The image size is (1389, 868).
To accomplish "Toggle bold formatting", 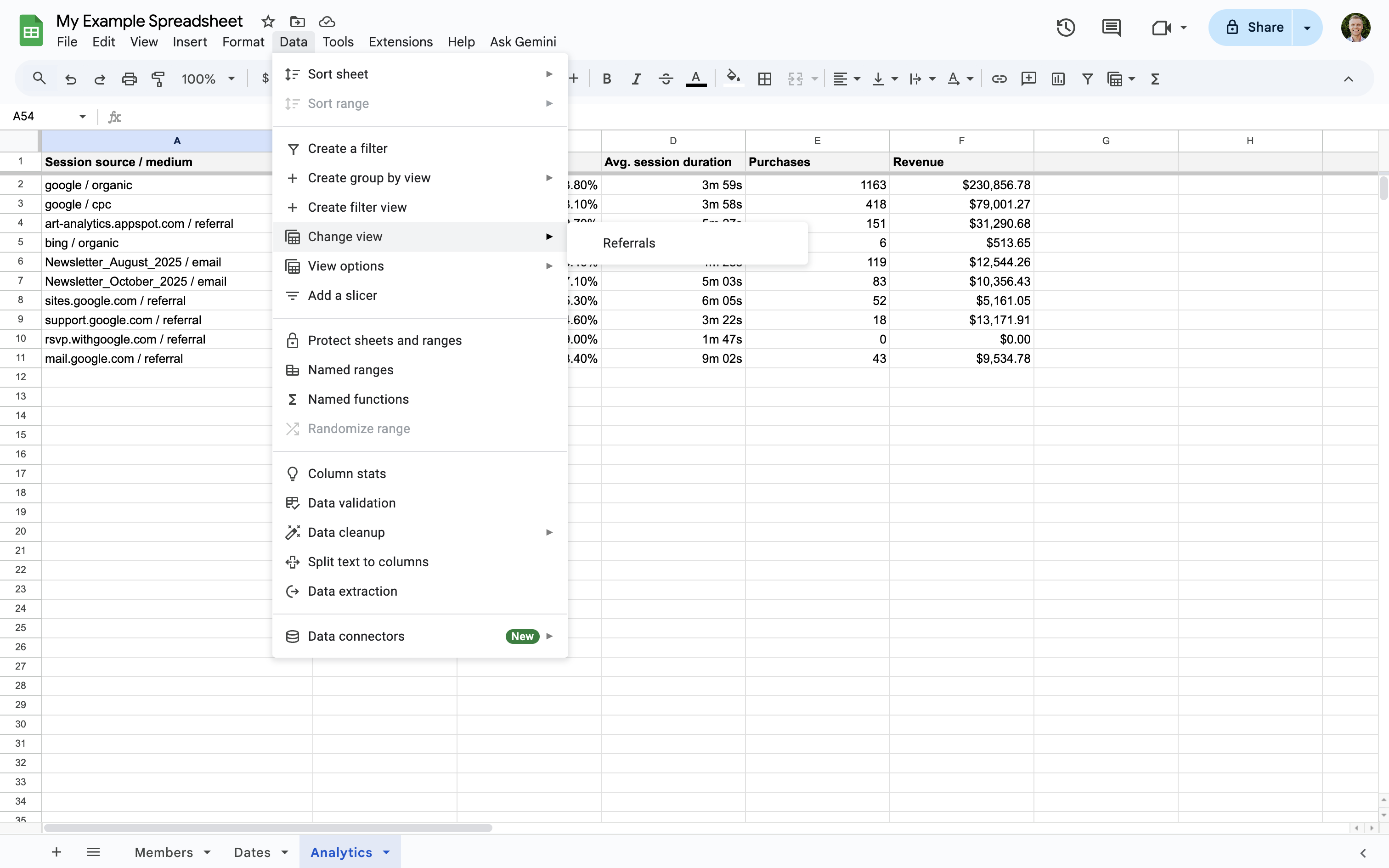I will (x=607, y=79).
